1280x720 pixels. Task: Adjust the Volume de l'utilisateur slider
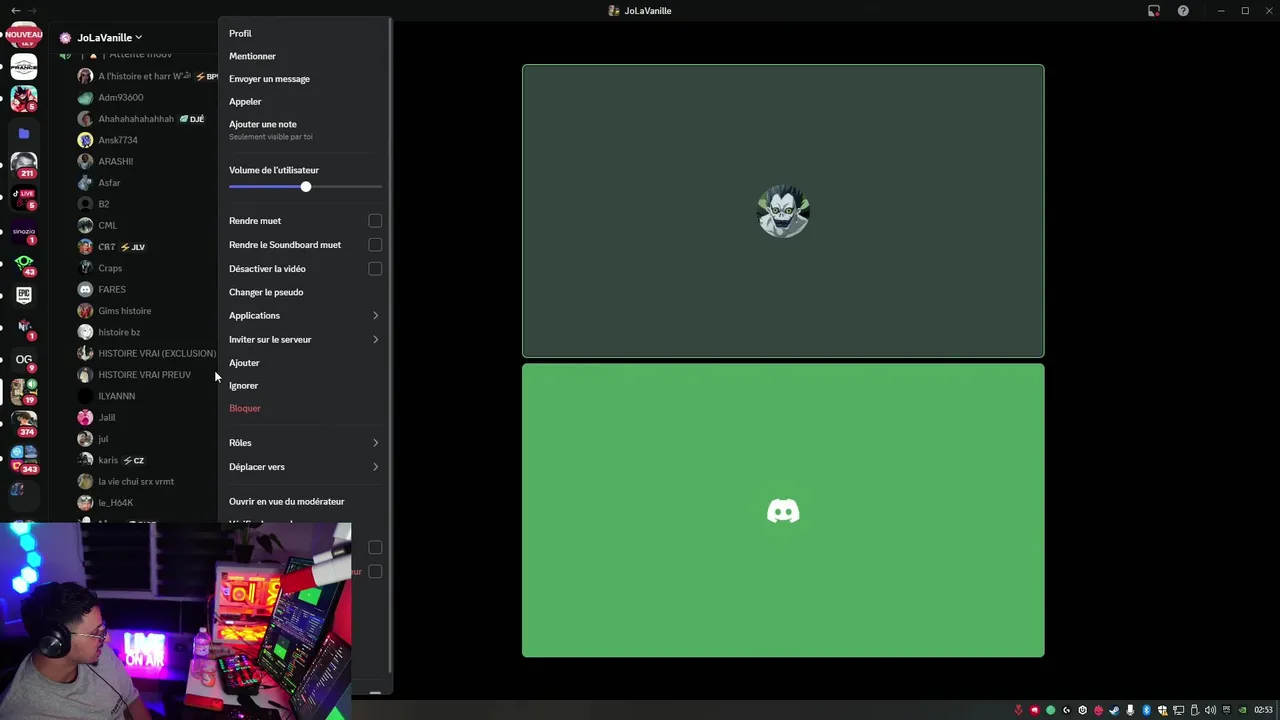(x=305, y=187)
